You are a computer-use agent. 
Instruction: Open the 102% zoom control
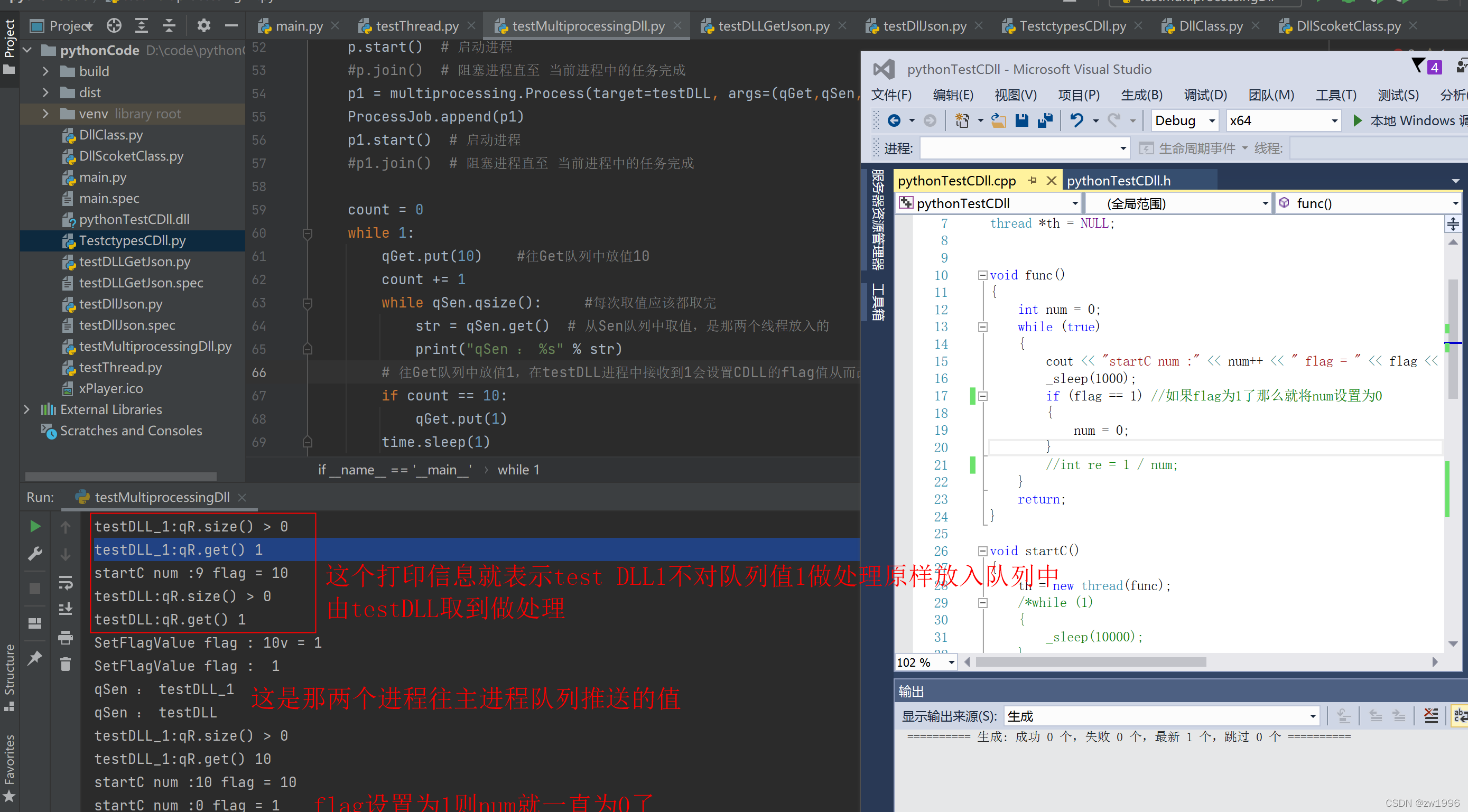(x=924, y=661)
